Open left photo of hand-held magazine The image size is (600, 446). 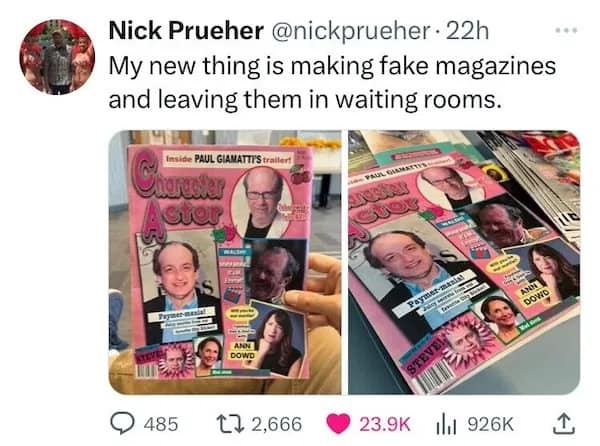tap(225, 262)
